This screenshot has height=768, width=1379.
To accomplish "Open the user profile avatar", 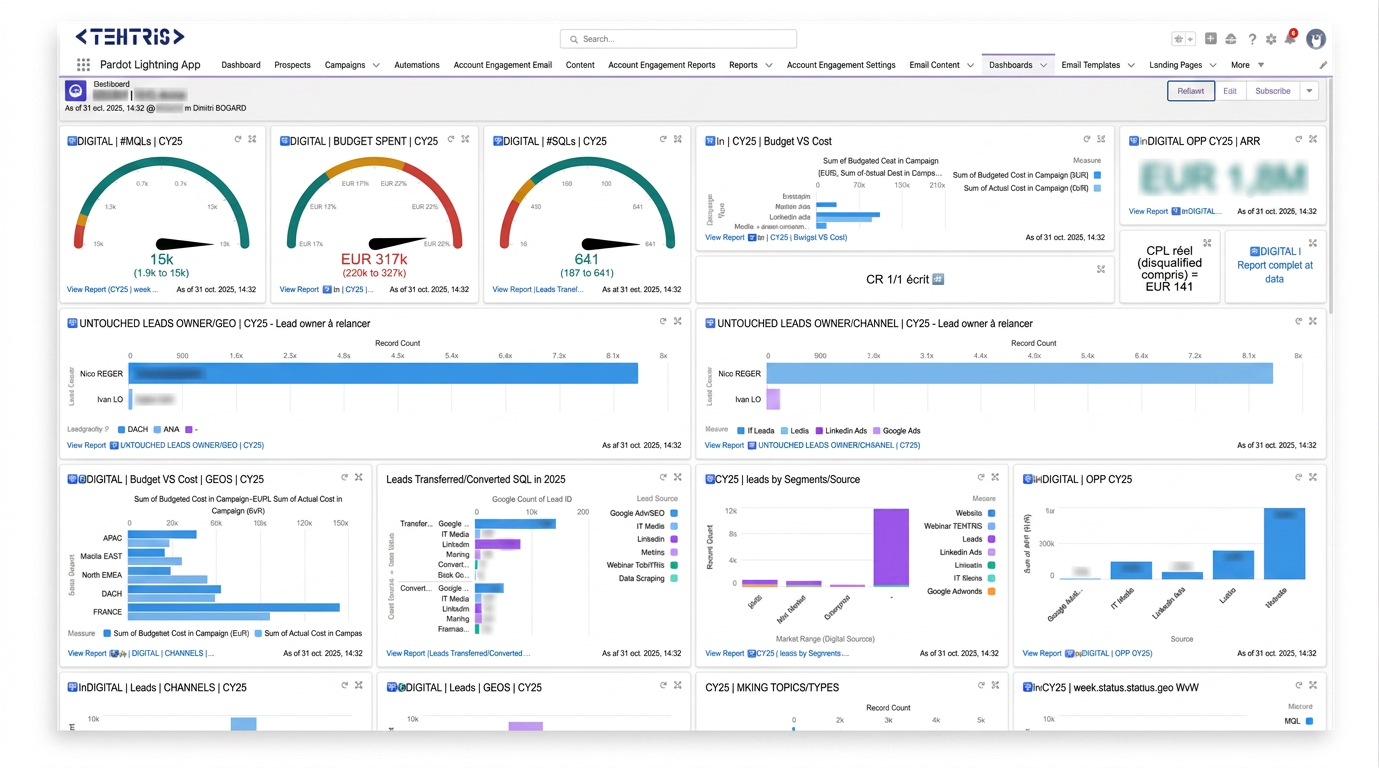I will 1316,39.
